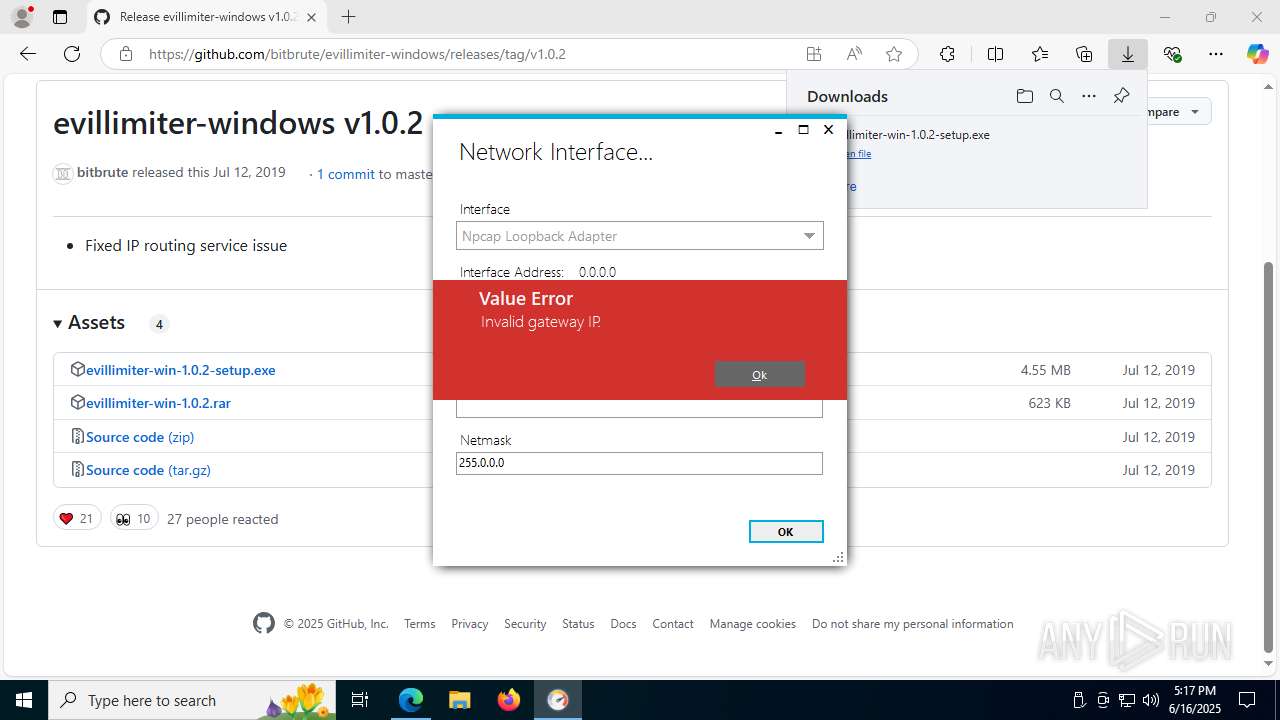Open Manage cookies in the footer
This screenshot has width=1280, height=720.
753,624
